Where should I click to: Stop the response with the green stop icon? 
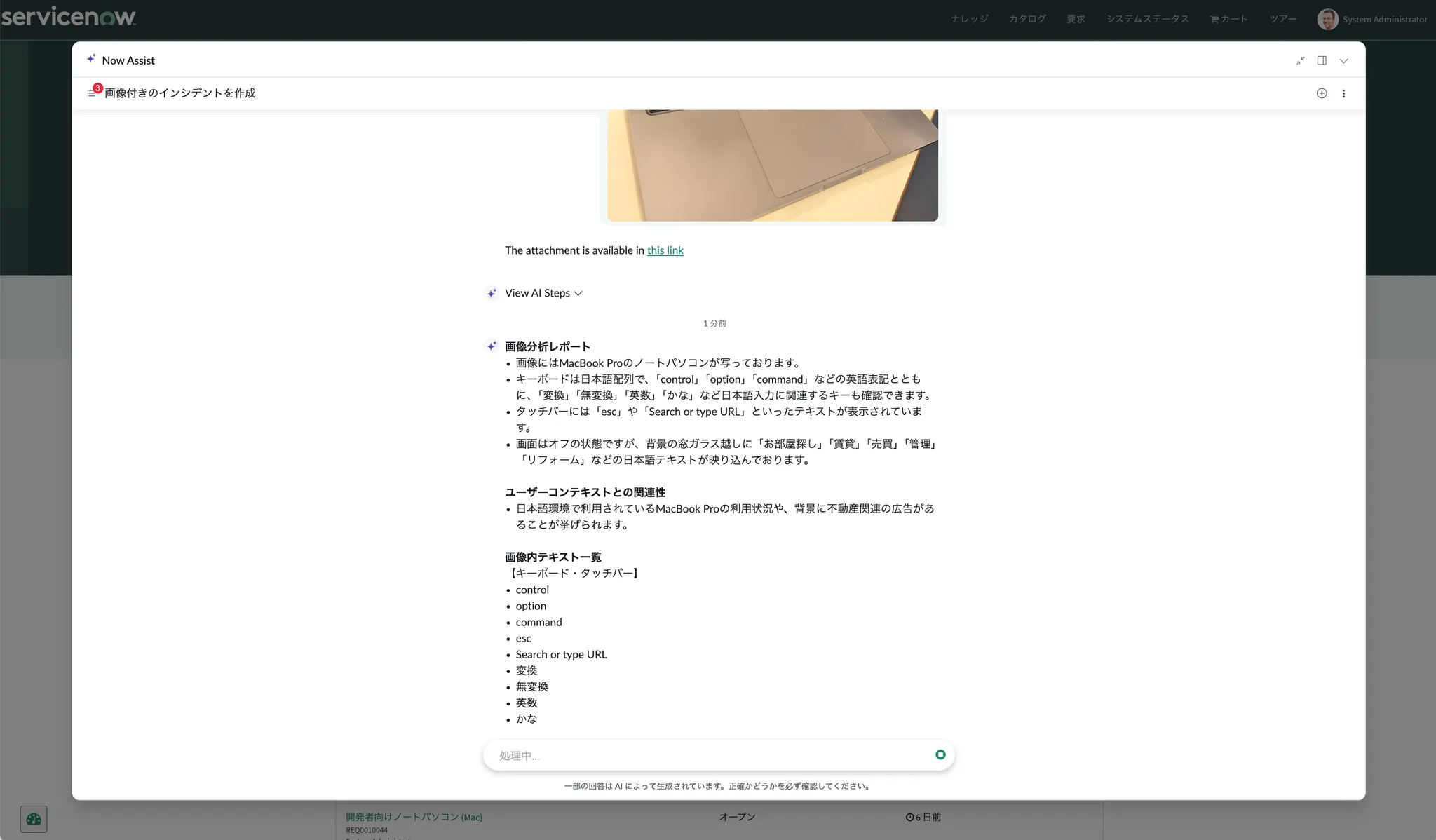click(x=940, y=754)
